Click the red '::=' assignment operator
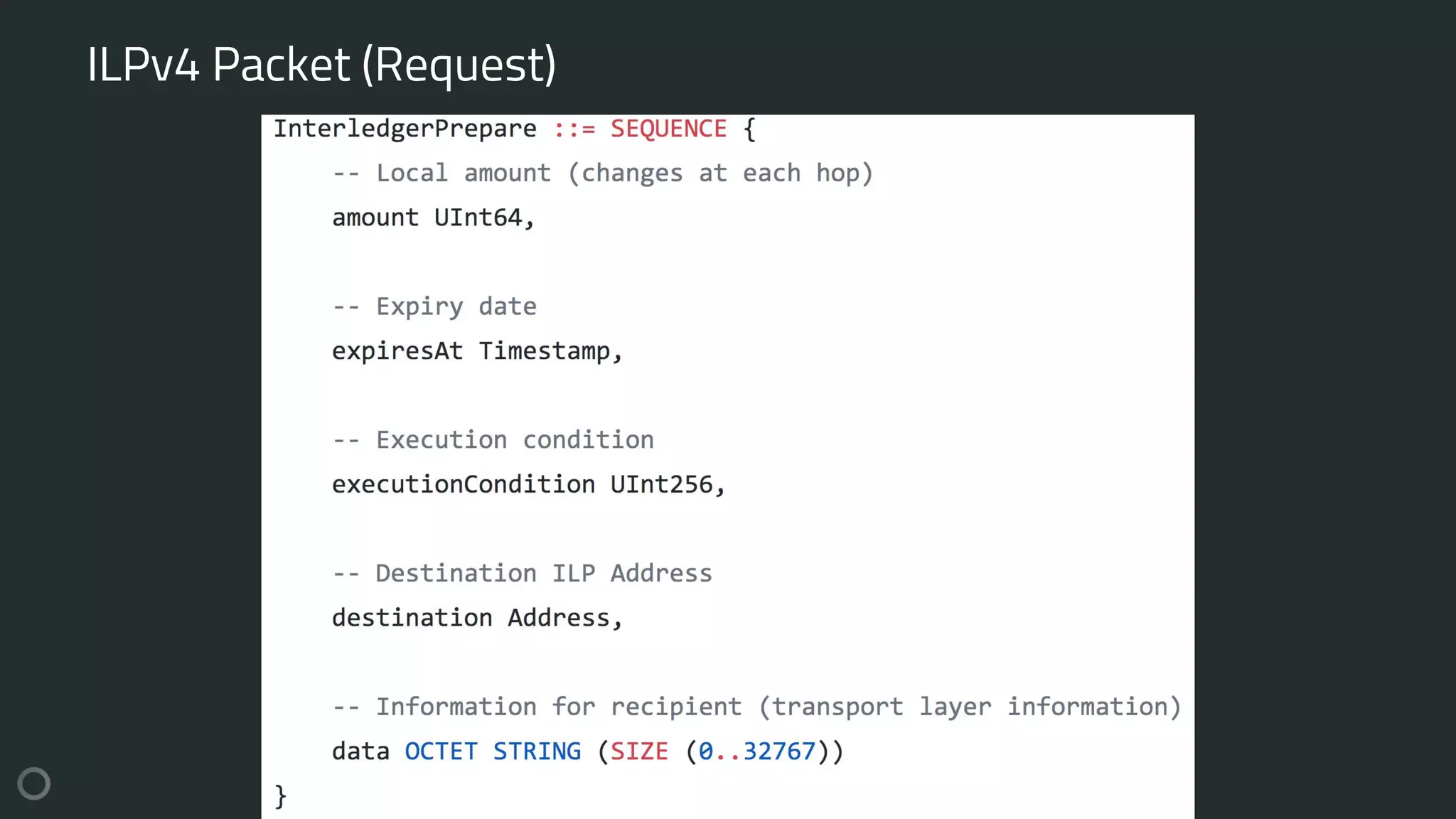The image size is (1456, 819). click(574, 129)
